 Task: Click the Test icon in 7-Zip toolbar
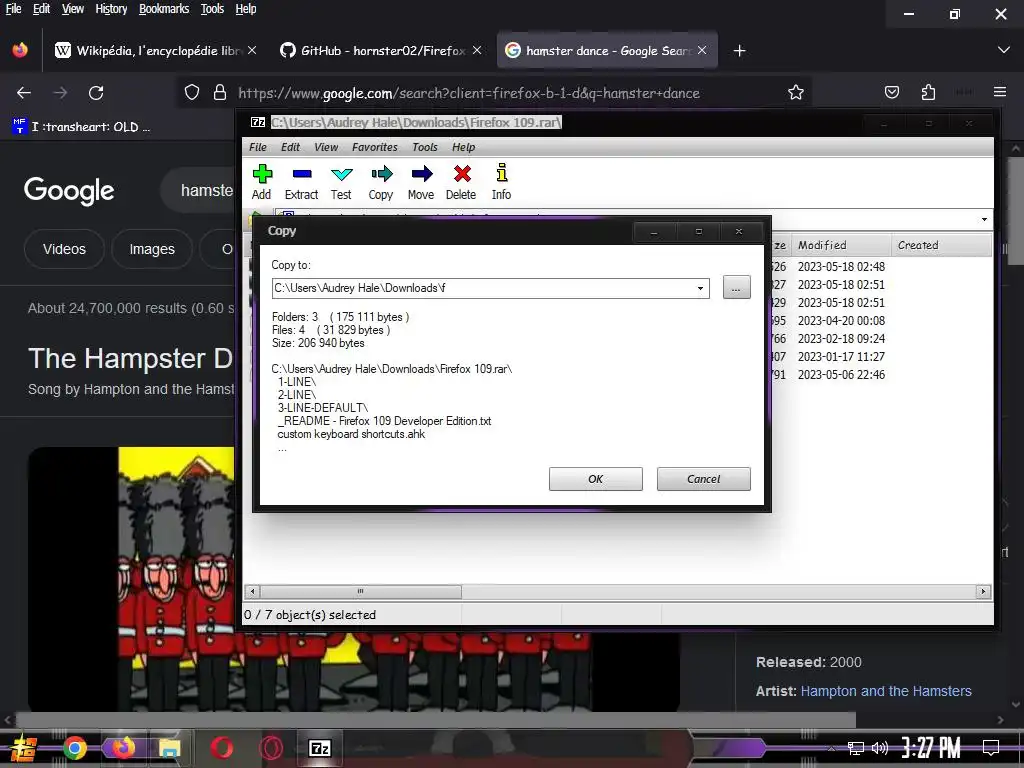(x=342, y=174)
